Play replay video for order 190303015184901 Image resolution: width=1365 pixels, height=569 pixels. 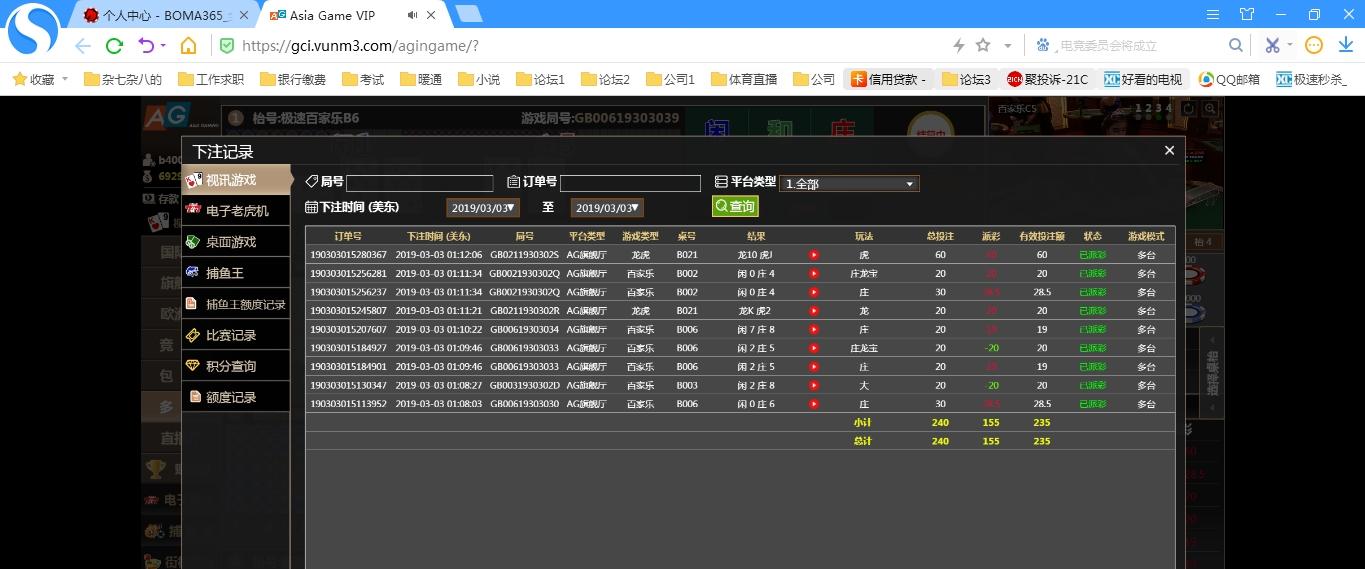(x=813, y=367)
